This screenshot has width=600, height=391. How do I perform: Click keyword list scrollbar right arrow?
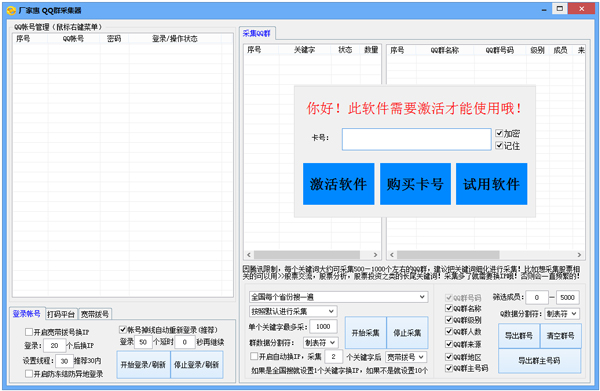[375, 255]
